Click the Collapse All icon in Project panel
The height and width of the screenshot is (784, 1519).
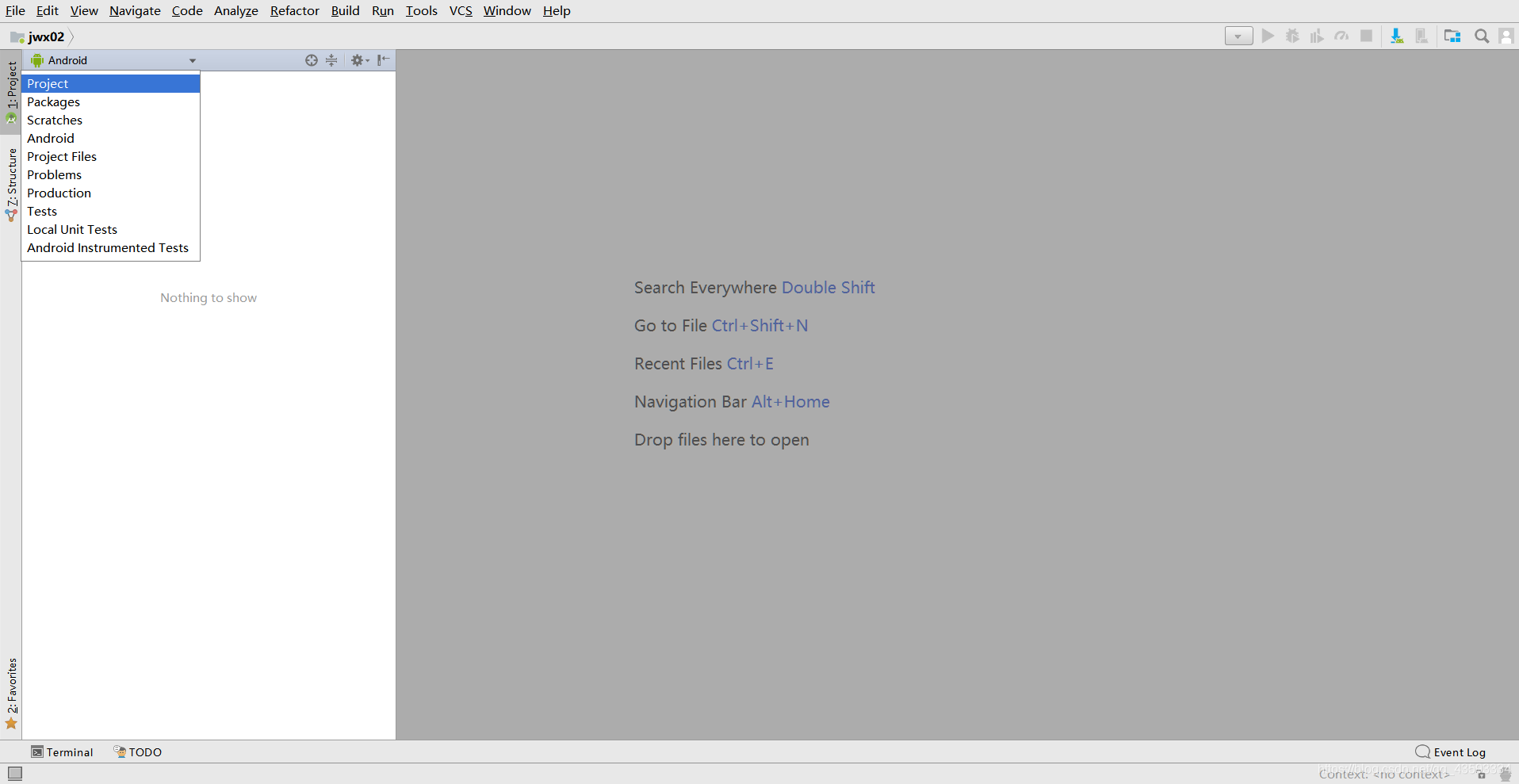coord(331,60)
